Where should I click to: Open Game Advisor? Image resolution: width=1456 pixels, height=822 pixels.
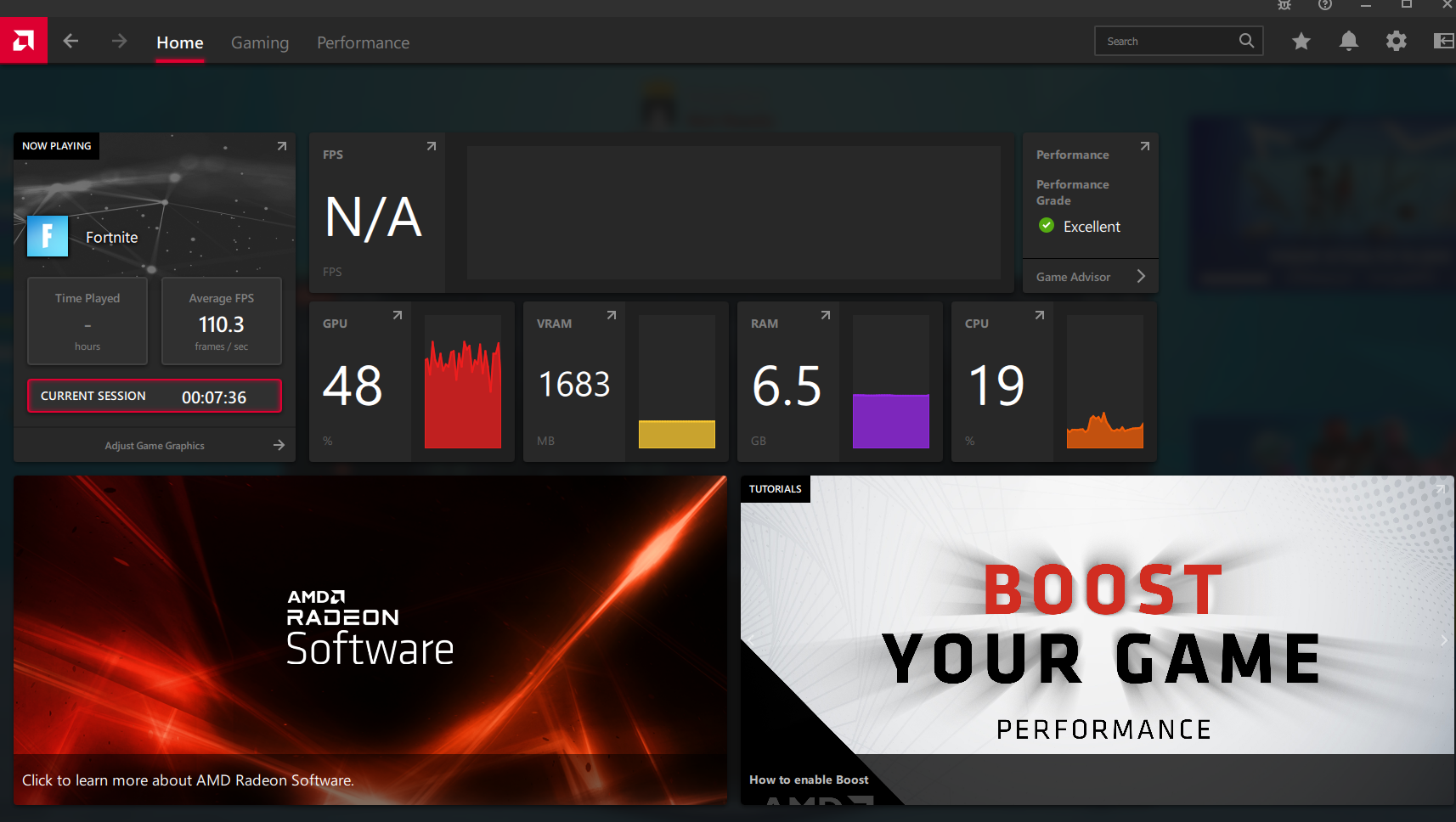pos(1091,277)
